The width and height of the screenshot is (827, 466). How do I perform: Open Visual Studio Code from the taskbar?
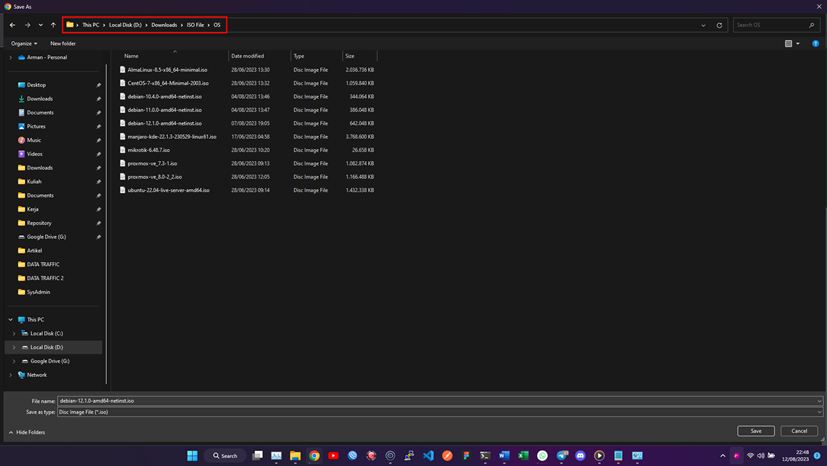pos(428,456)
